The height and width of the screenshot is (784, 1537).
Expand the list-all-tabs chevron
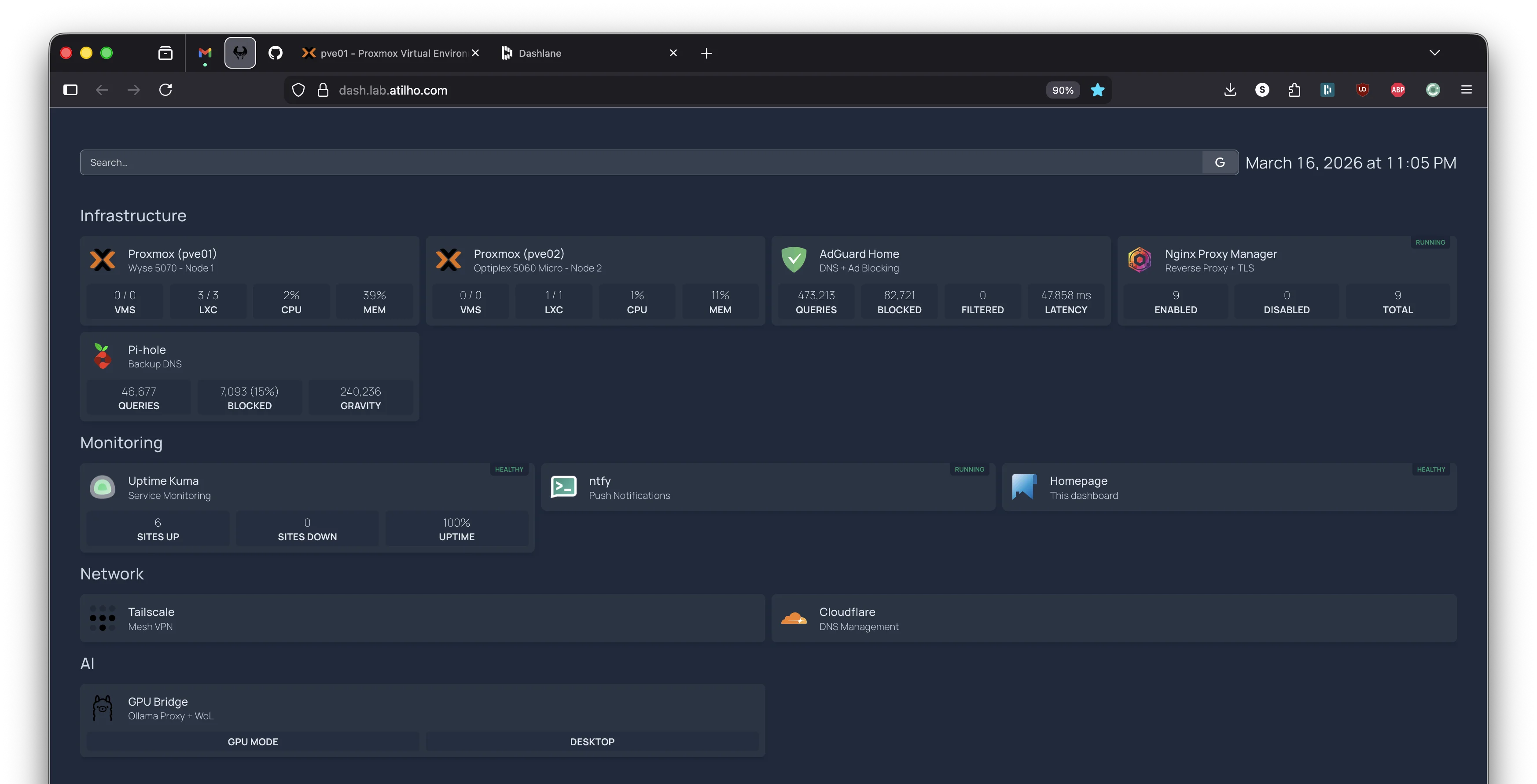pyautogui.click(x=1436, y=52)
